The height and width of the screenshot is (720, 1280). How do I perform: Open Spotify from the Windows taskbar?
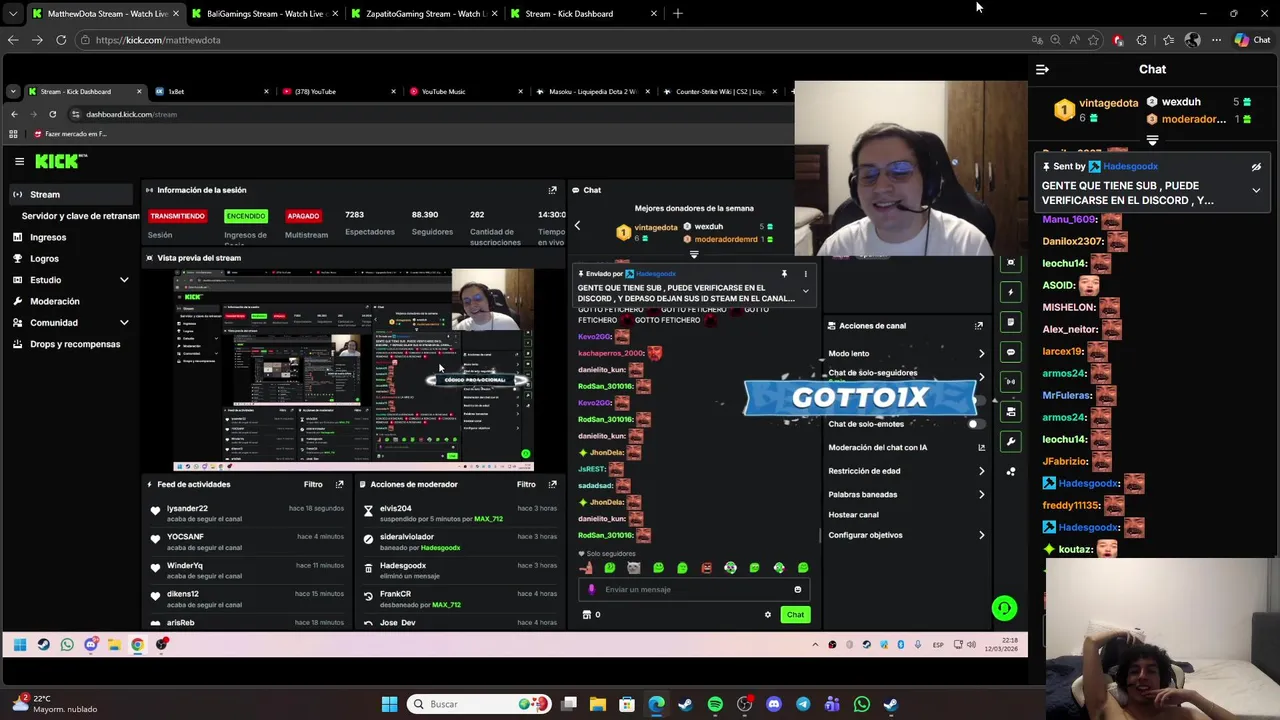[x=715, y=704]
